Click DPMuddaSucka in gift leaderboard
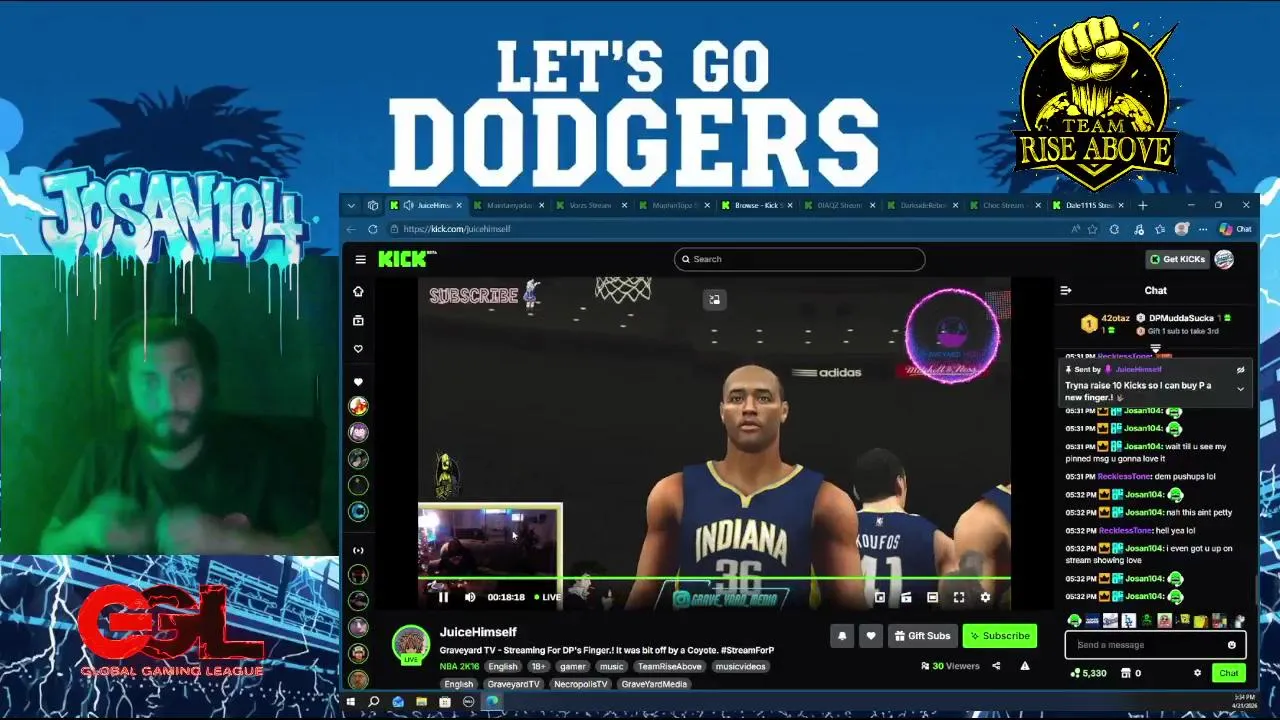Screen dimensions: 1280x720 click(1181, 318)
